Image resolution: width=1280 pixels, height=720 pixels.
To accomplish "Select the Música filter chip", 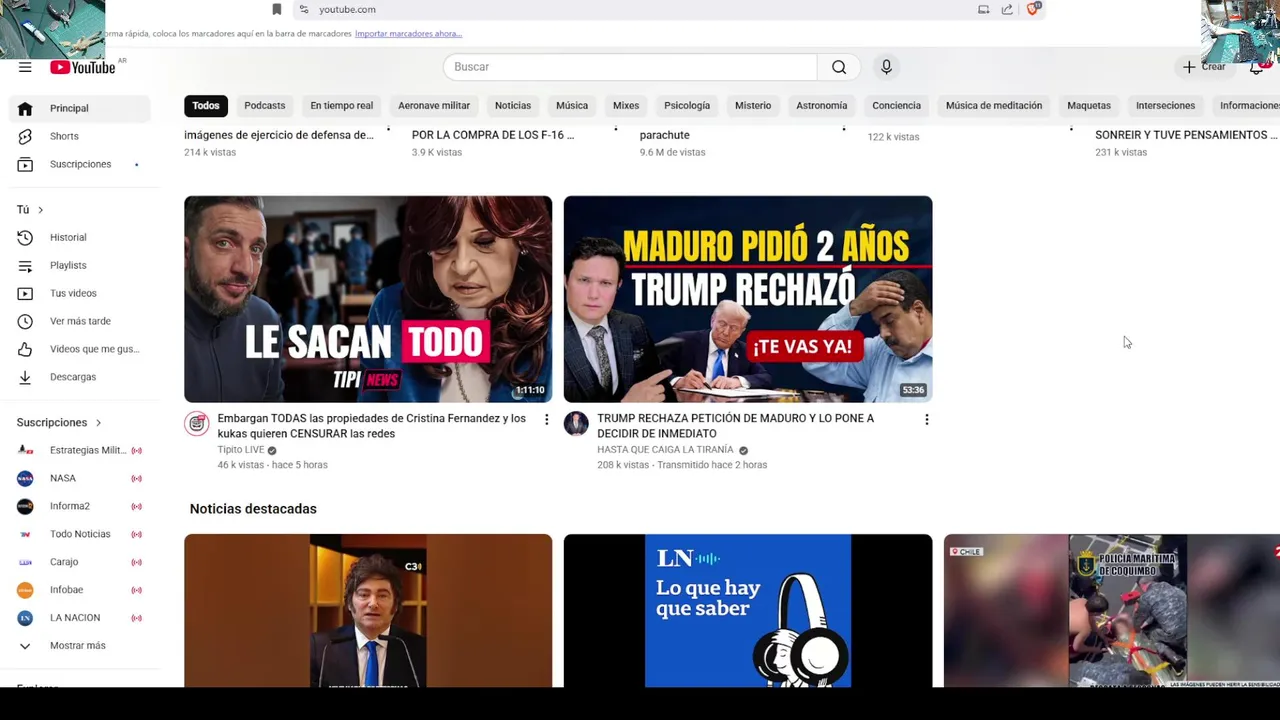I will point(572,105).
